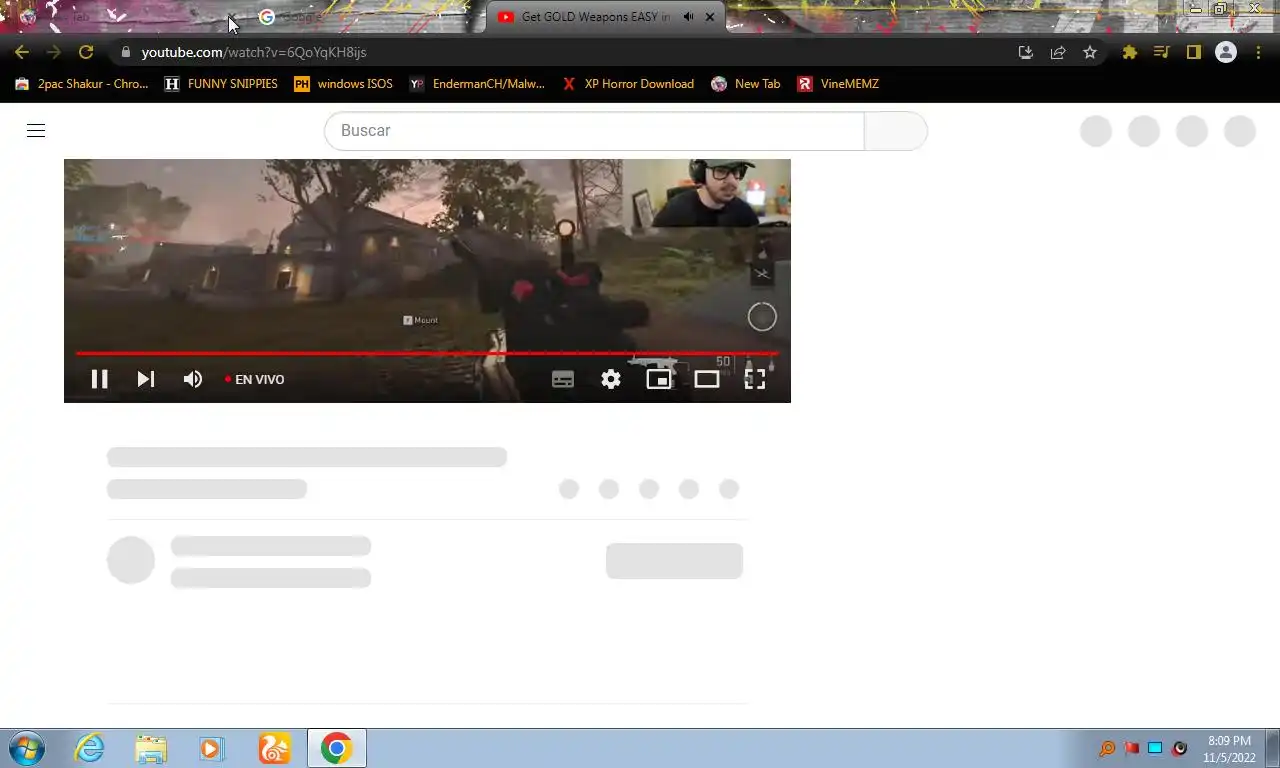Open EndermanCH/Malw... bookmark

click(477, 84)
